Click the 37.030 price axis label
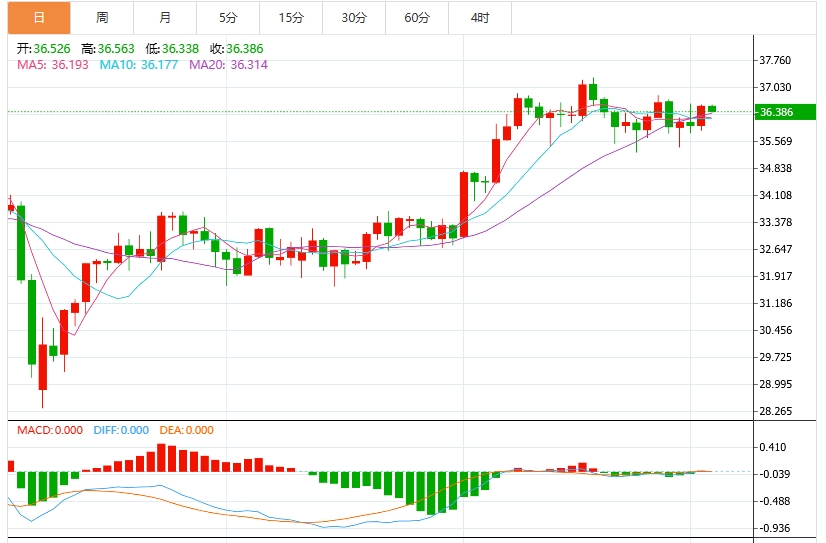 coord(775,87)
